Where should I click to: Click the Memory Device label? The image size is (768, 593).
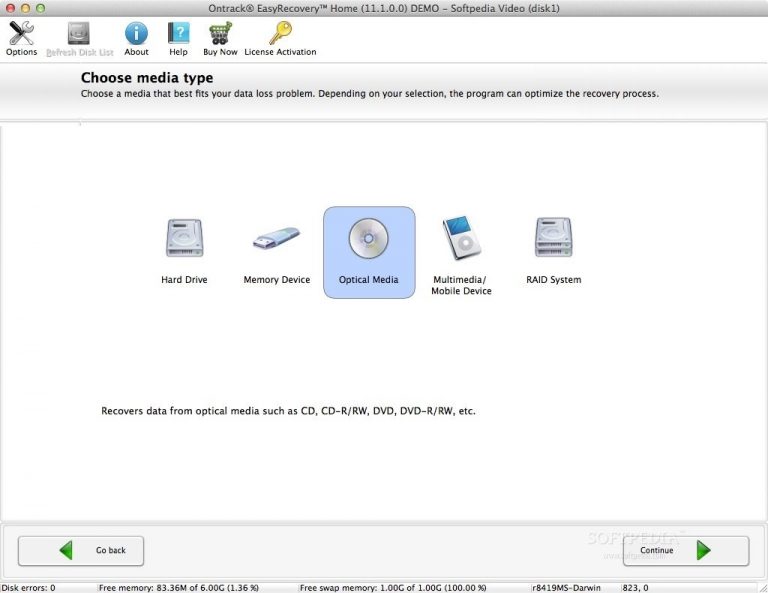tap(277, 280)
